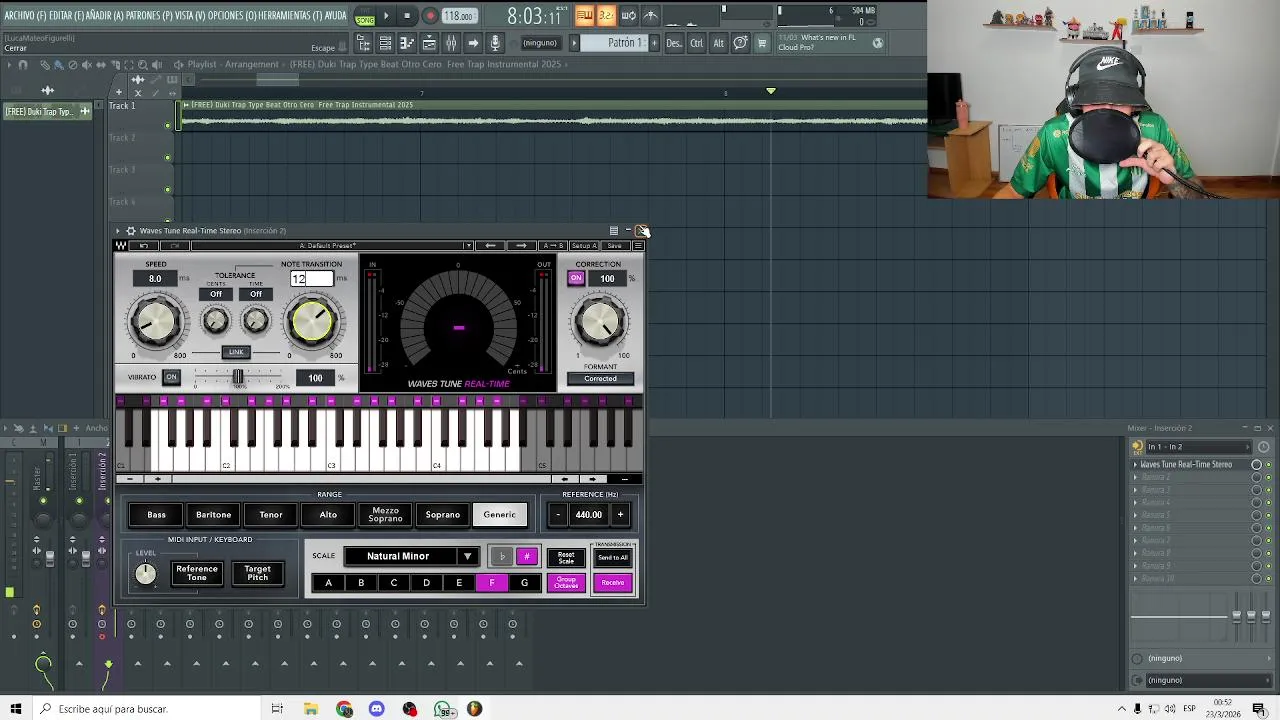The height and width of the screenshot is (720, 1280).
Task: Toggle the LINK button under Tolerance
Action: [x=236, y=352]
